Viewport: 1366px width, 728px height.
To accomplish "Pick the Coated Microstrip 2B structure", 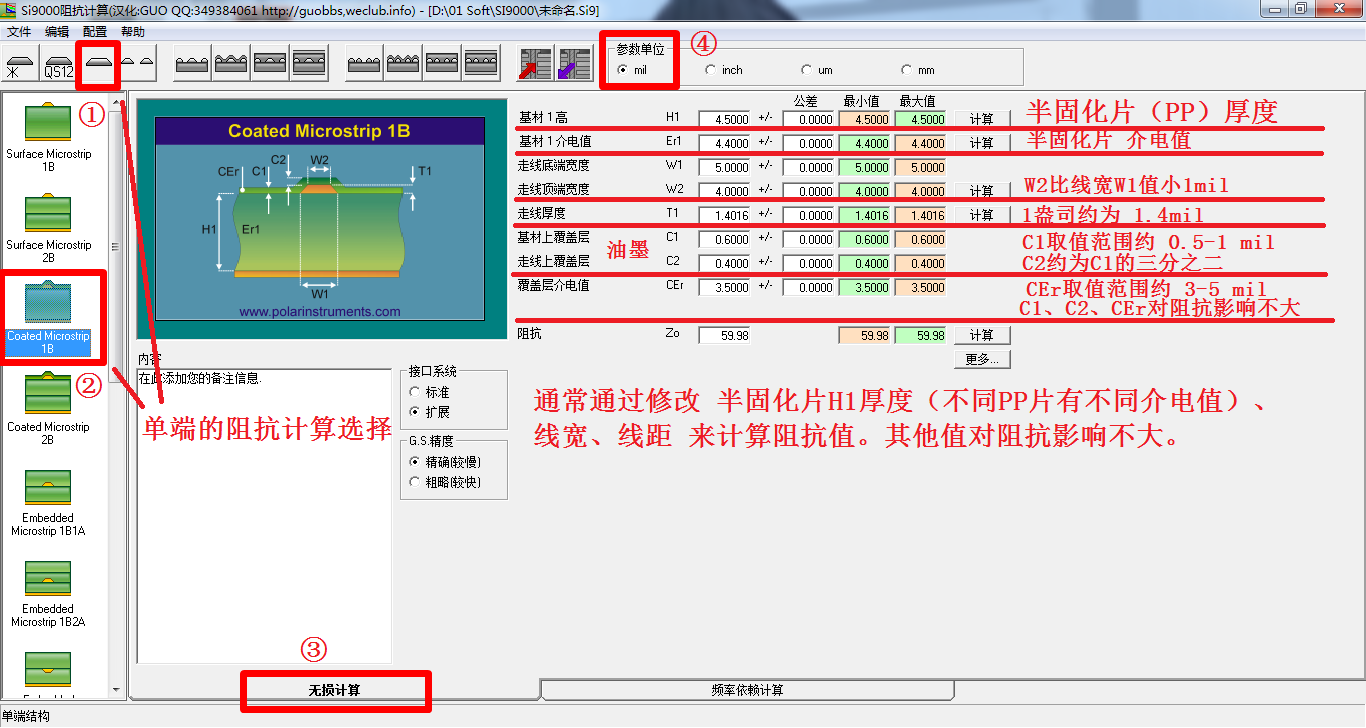I will (x=48, y=410).
